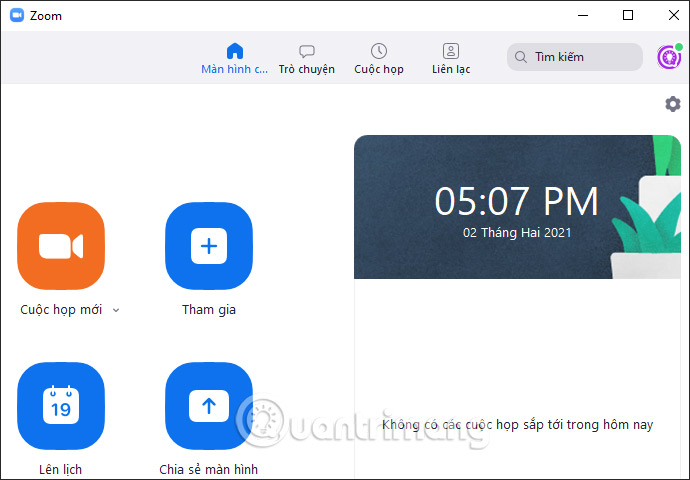Click the date 02 Tháng Hai 2021
Image resolution: width=690 pixels, height=480 pixels.
tap(517, 232)
